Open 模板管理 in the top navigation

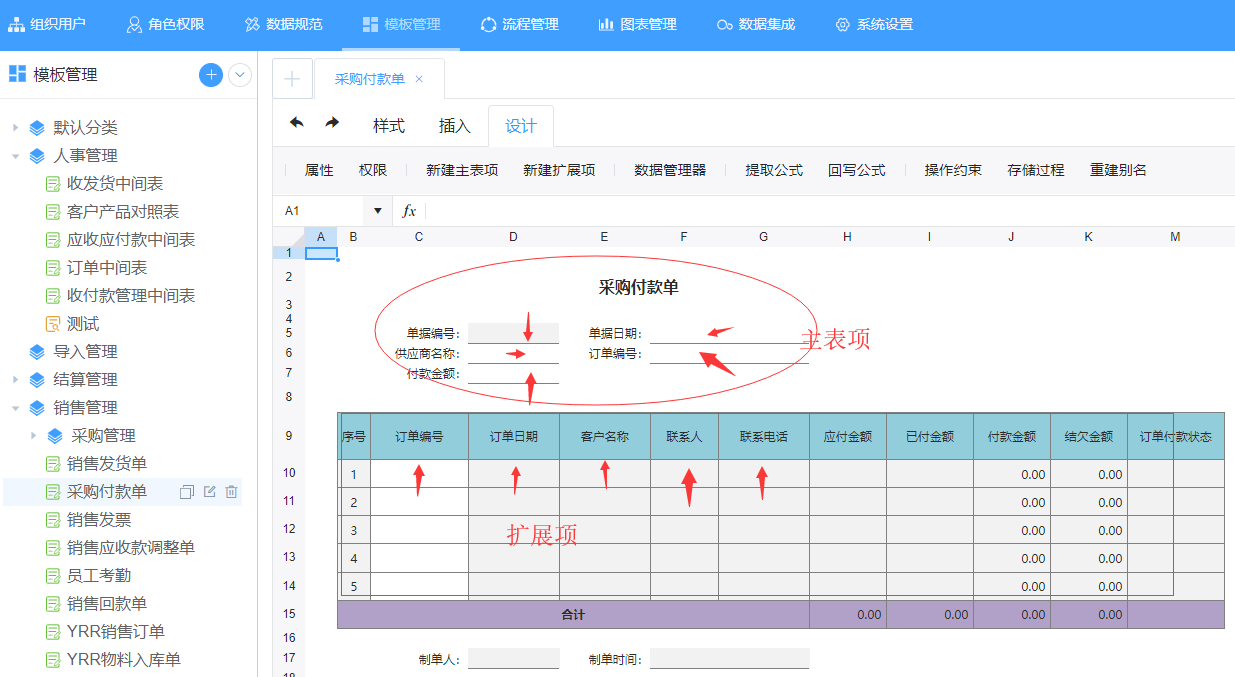point(401,24)
